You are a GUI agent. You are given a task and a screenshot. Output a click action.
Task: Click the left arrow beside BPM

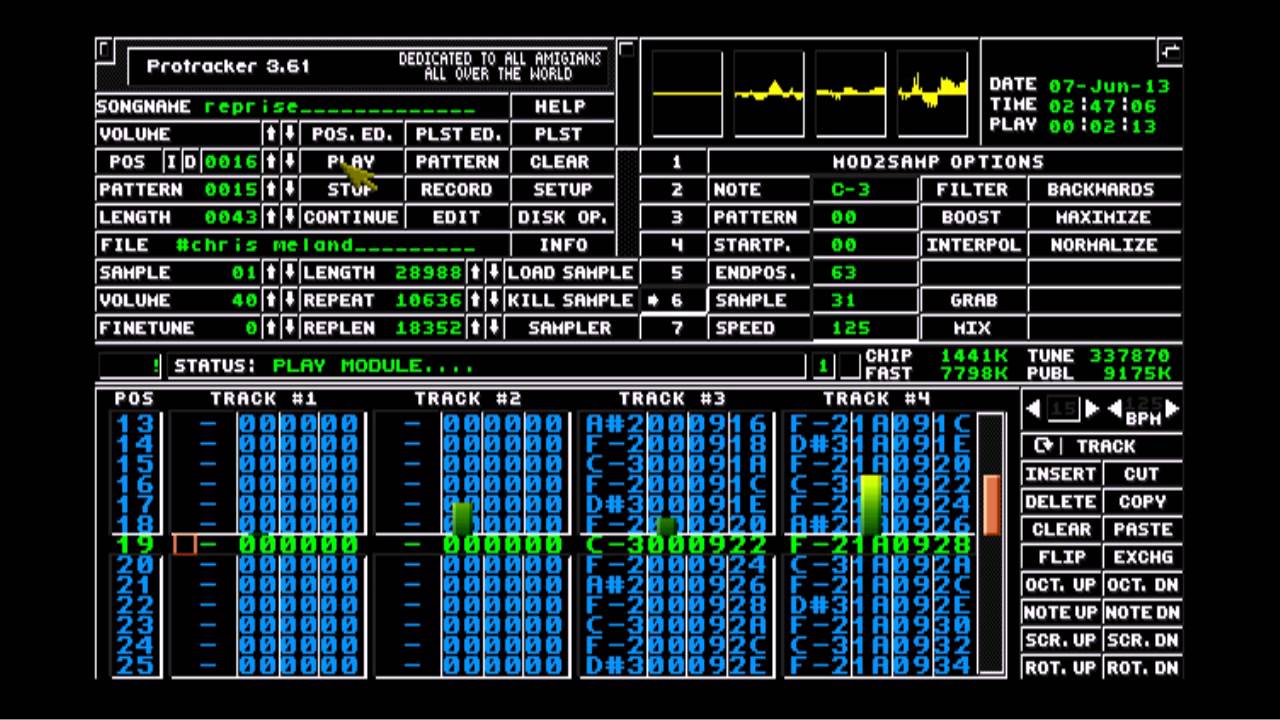(1114, 409)
